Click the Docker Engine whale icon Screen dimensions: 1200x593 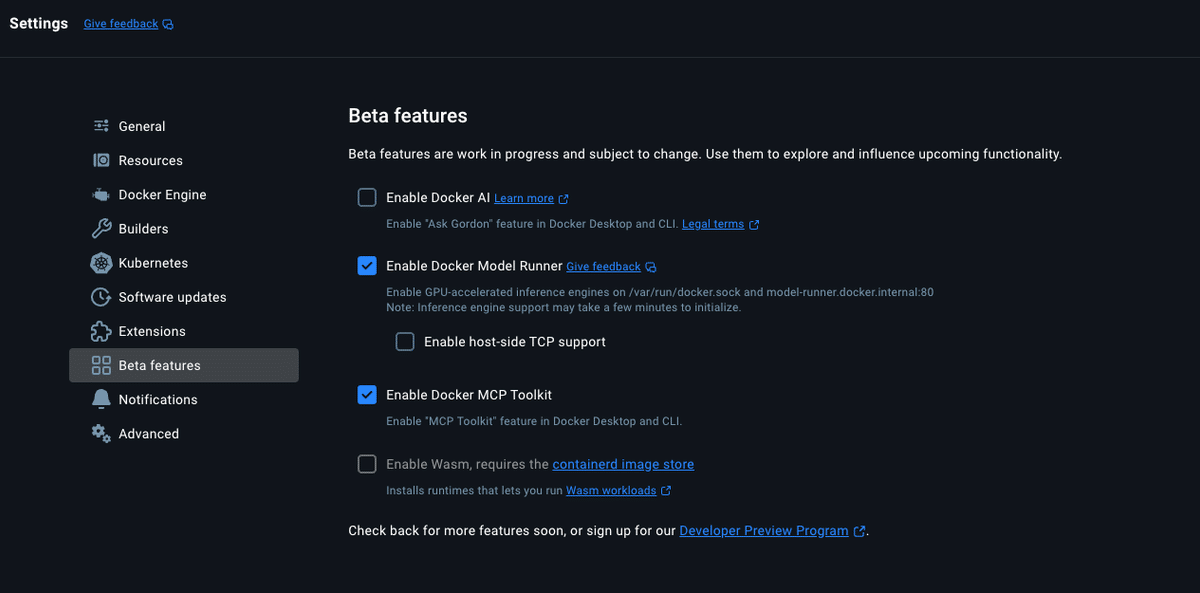click(x=101, y=195)
